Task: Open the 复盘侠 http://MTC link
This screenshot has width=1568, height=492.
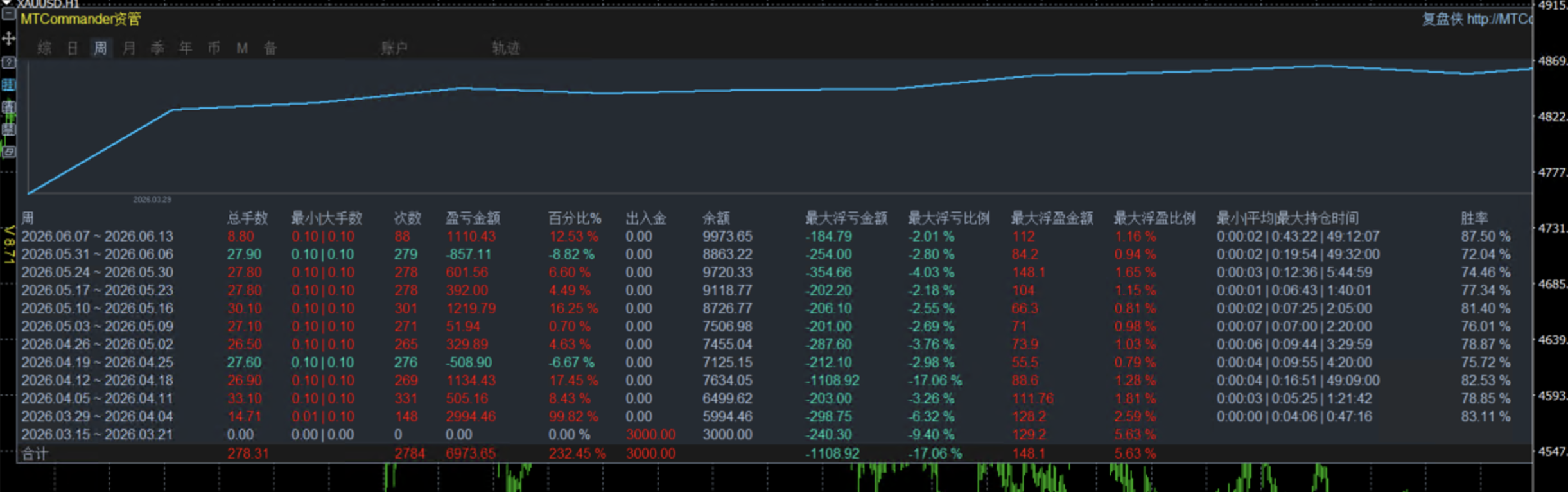Action: tap(1477, 19)
